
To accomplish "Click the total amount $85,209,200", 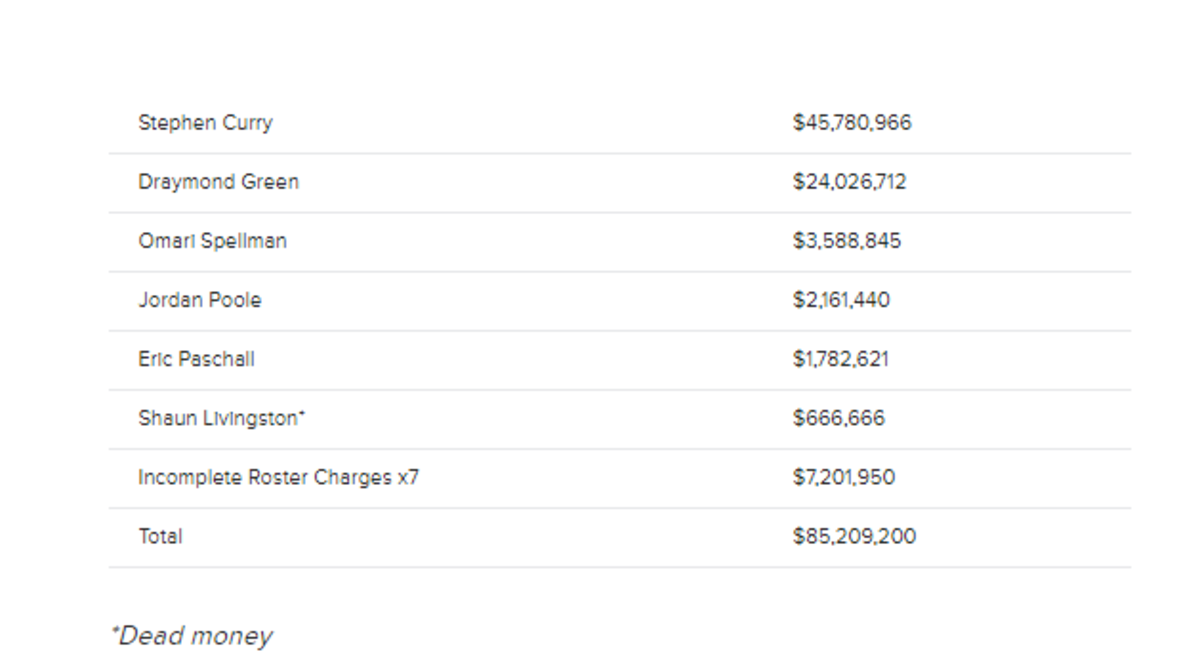I will (x=854, y=536).
